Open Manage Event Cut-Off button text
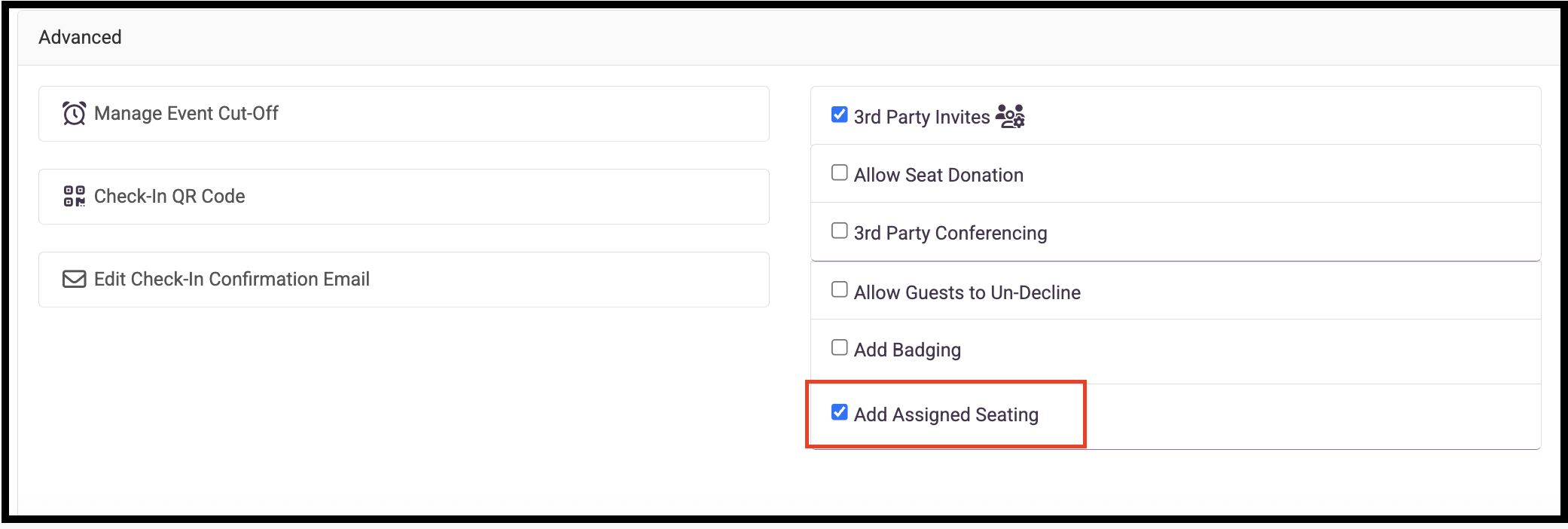 click(186, 113)
